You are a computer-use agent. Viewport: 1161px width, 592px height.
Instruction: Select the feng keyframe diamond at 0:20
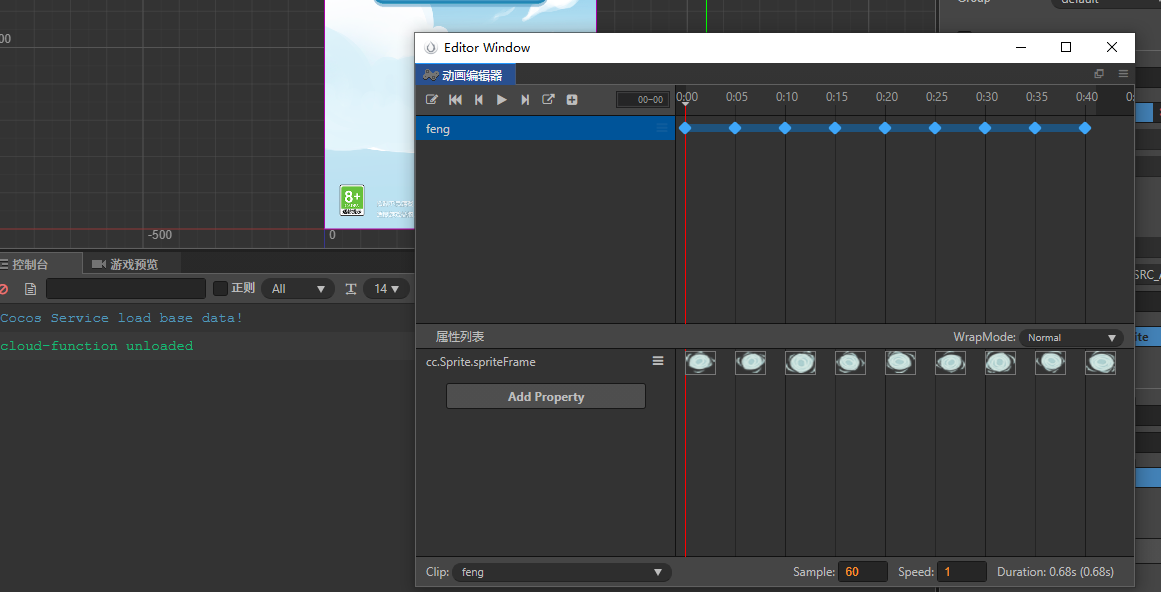(x=885, y=128)
